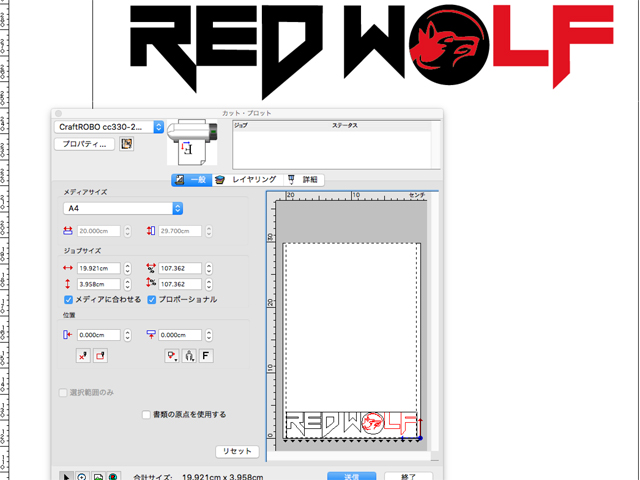Click the red rectangle position icon

pos(100,356)
